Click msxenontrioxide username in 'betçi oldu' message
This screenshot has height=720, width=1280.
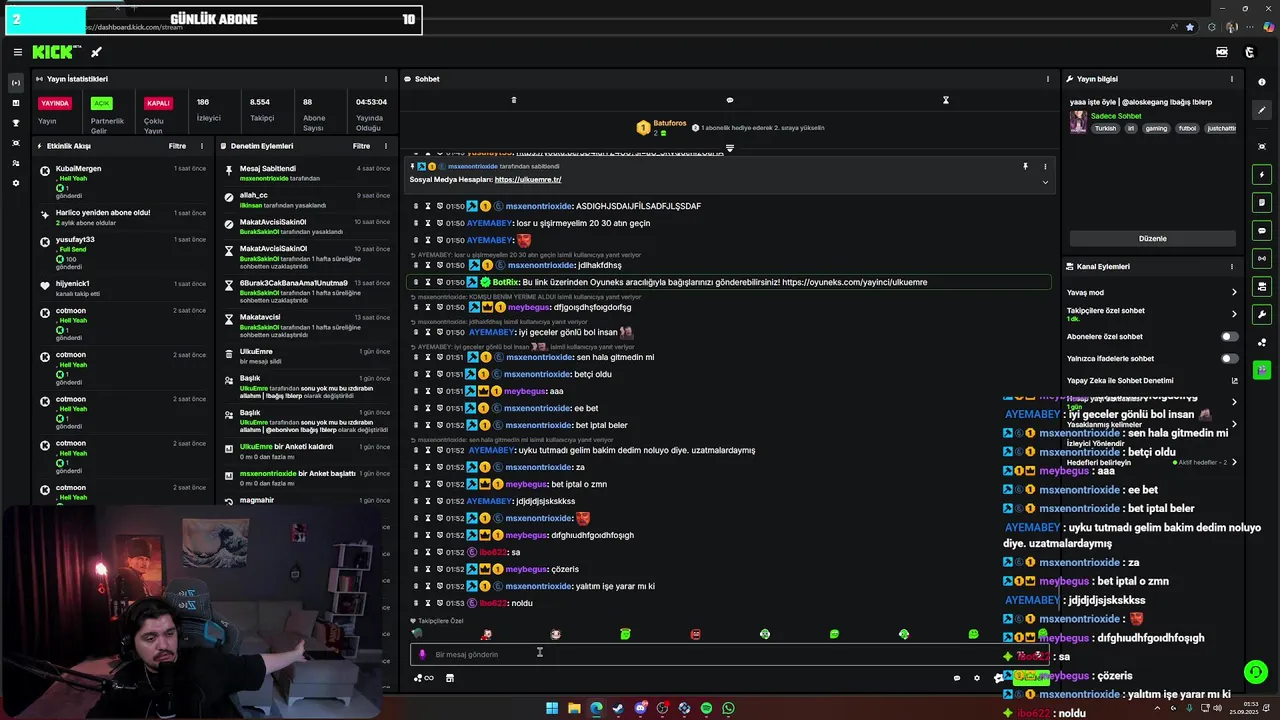coord(538,374)
